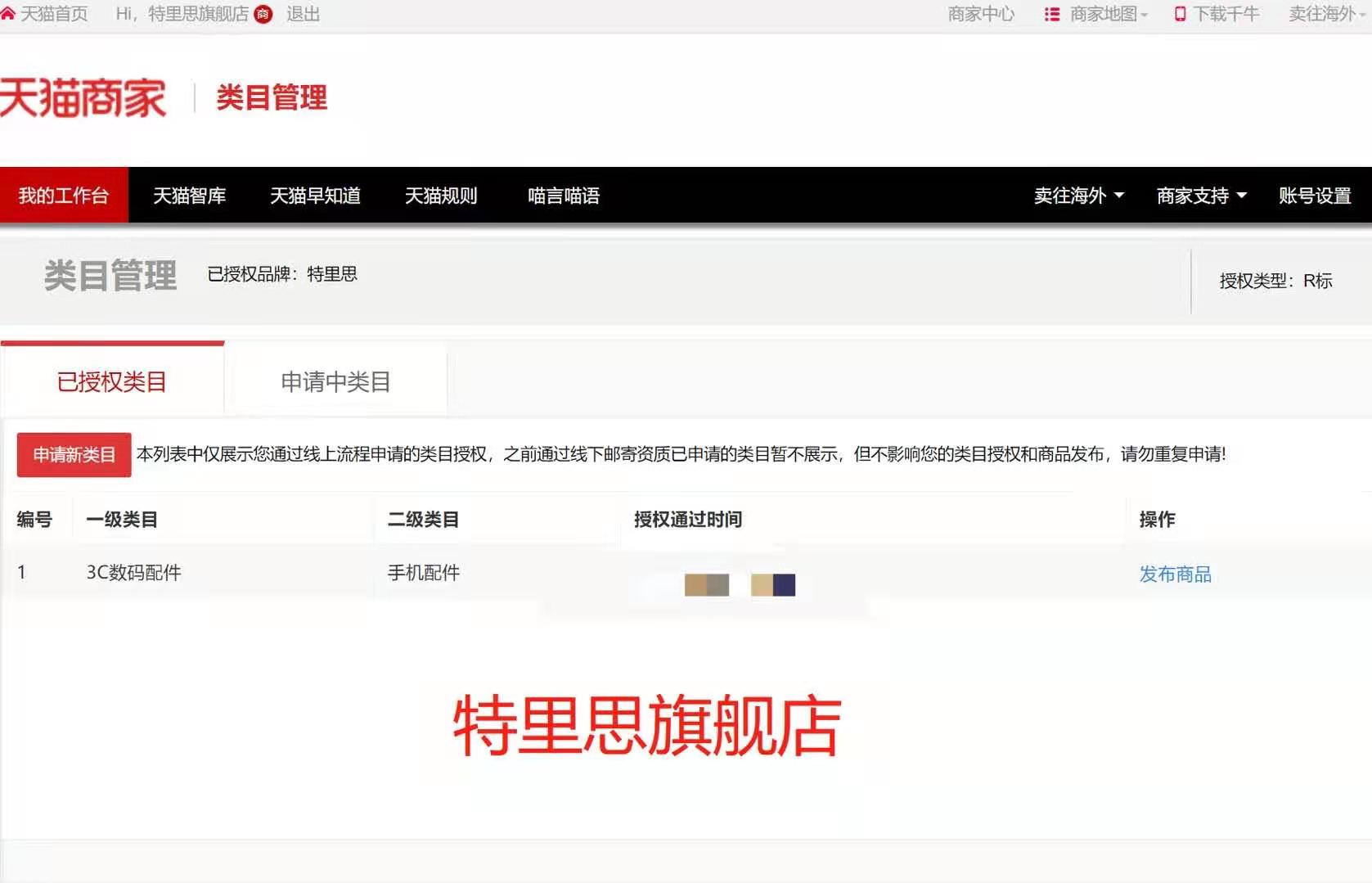This screenshot has width=1372, height=883.
Task: Open the 喵言喵语 navigation item
Action: (x=564, y=196)
